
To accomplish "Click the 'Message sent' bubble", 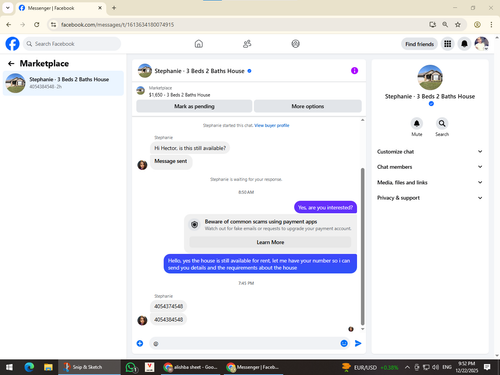I will coord(171,161).
